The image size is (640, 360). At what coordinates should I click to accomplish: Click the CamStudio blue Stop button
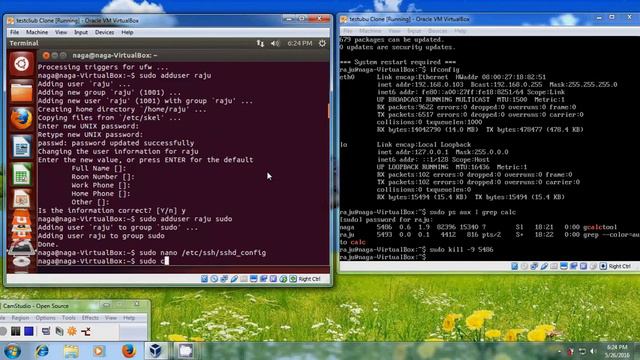tap(29, 331)
